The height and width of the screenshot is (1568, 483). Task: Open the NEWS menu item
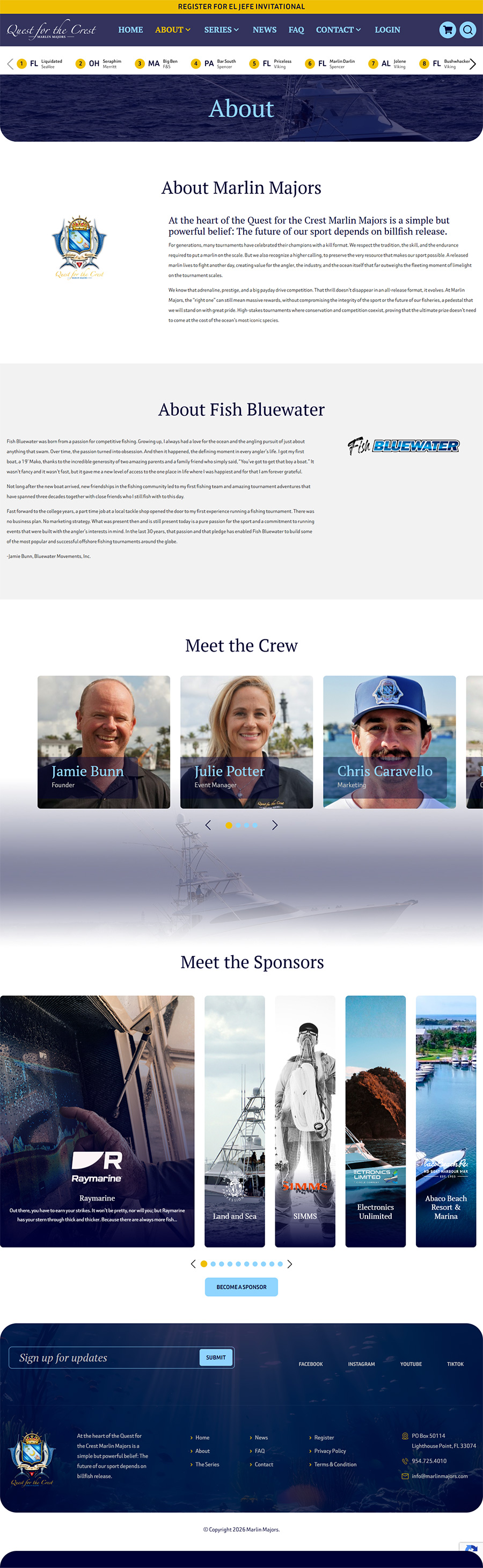[265, 30]
